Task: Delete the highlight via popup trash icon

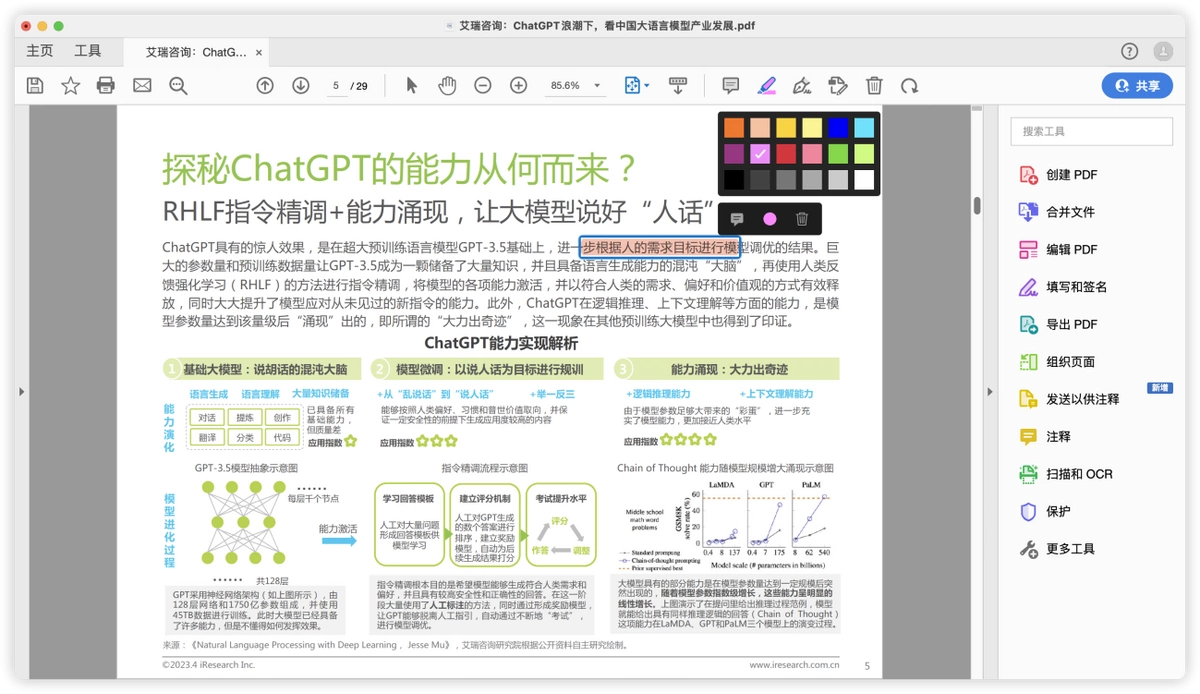Action: pos(802,219)
